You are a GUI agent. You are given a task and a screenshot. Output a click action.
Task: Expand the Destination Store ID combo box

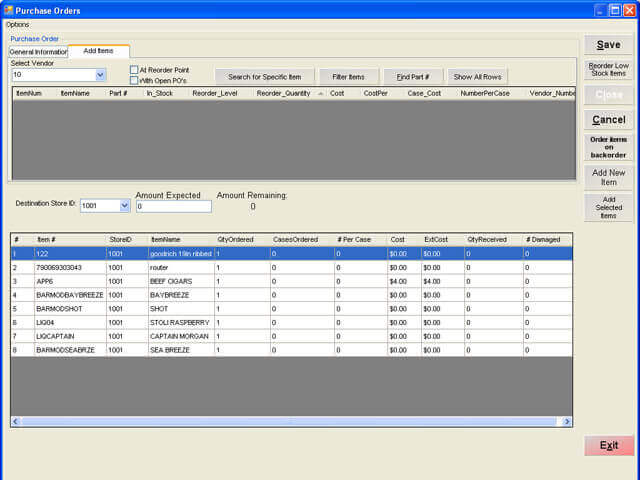(124, 206)
